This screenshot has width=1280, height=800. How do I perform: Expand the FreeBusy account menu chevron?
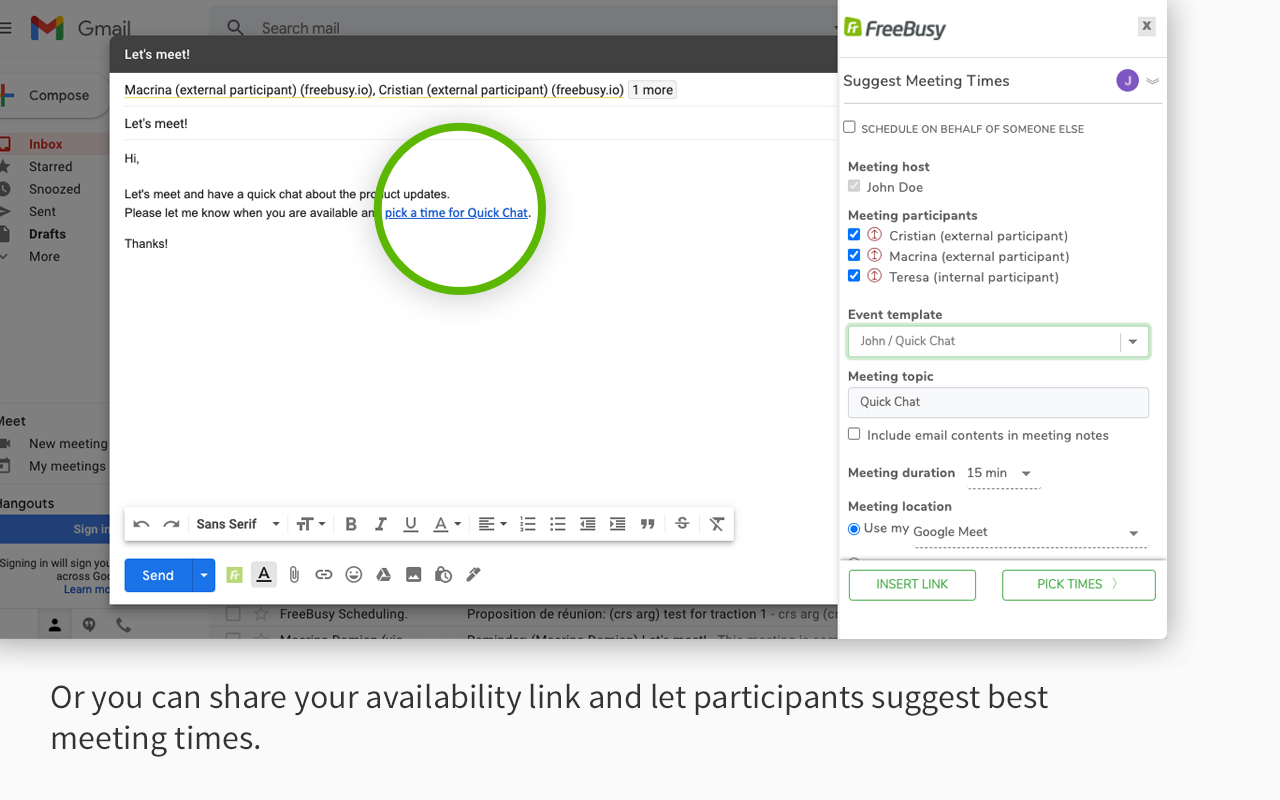coord(1153,81)
